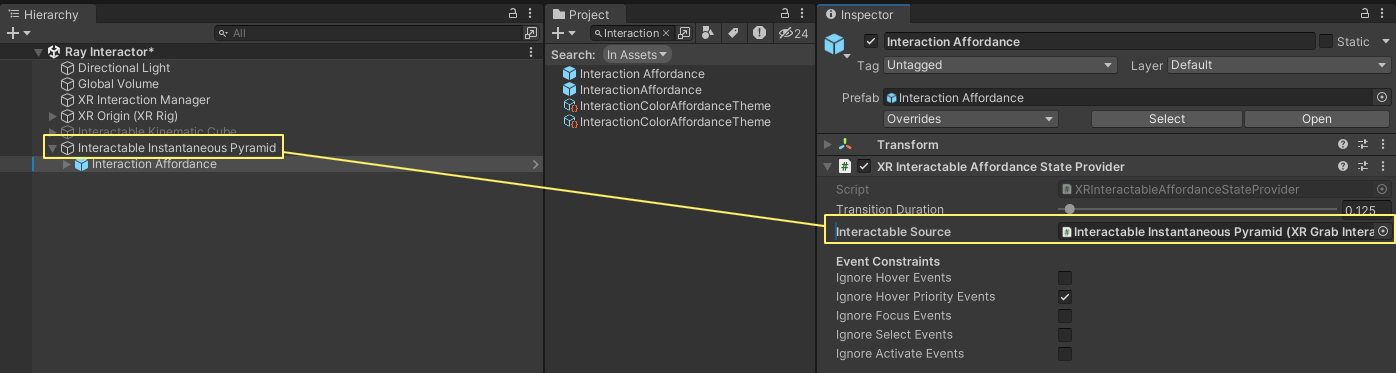The width and height of the screenshot is (1396, 373).
Task: Edit the Interaction Affordance name field
Action: pos(1099,42)
